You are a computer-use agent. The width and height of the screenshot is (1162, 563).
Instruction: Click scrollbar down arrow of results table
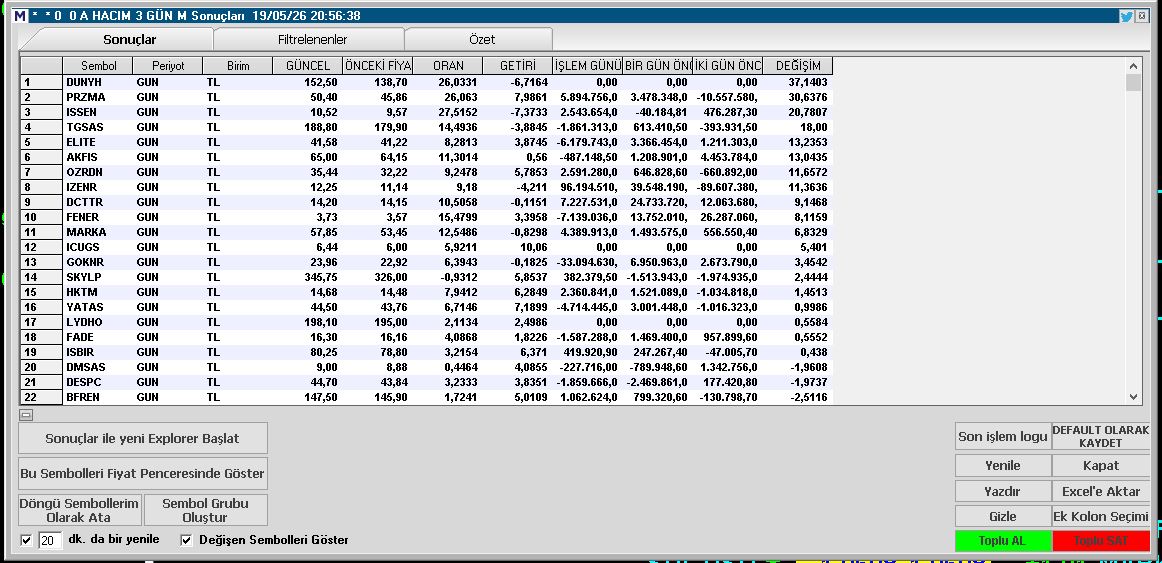1133,397
